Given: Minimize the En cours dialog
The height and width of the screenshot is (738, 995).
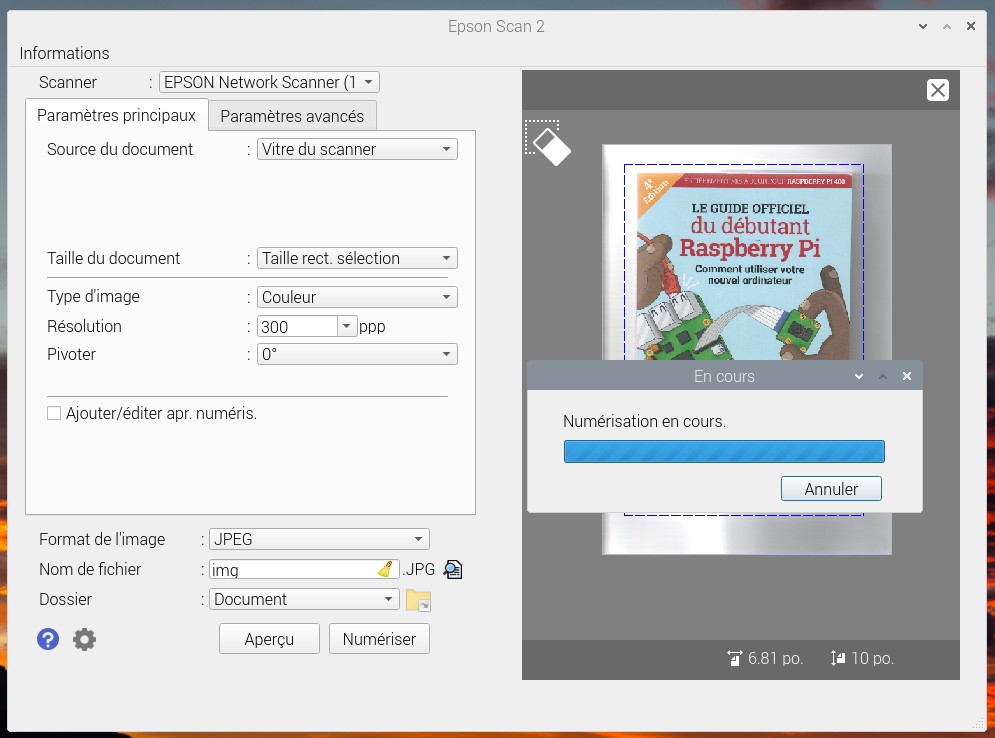Looking at the screenshot, I should 859,376.
